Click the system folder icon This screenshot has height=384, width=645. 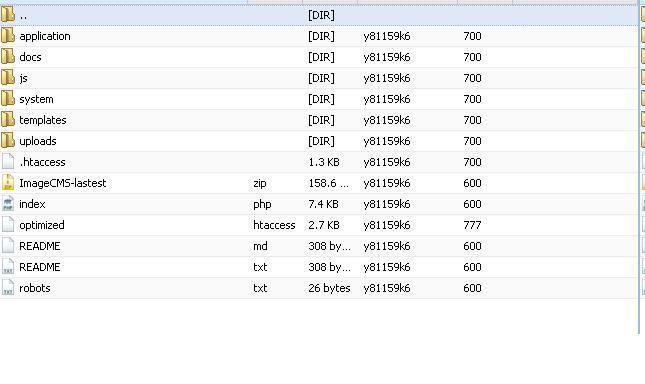8,99
